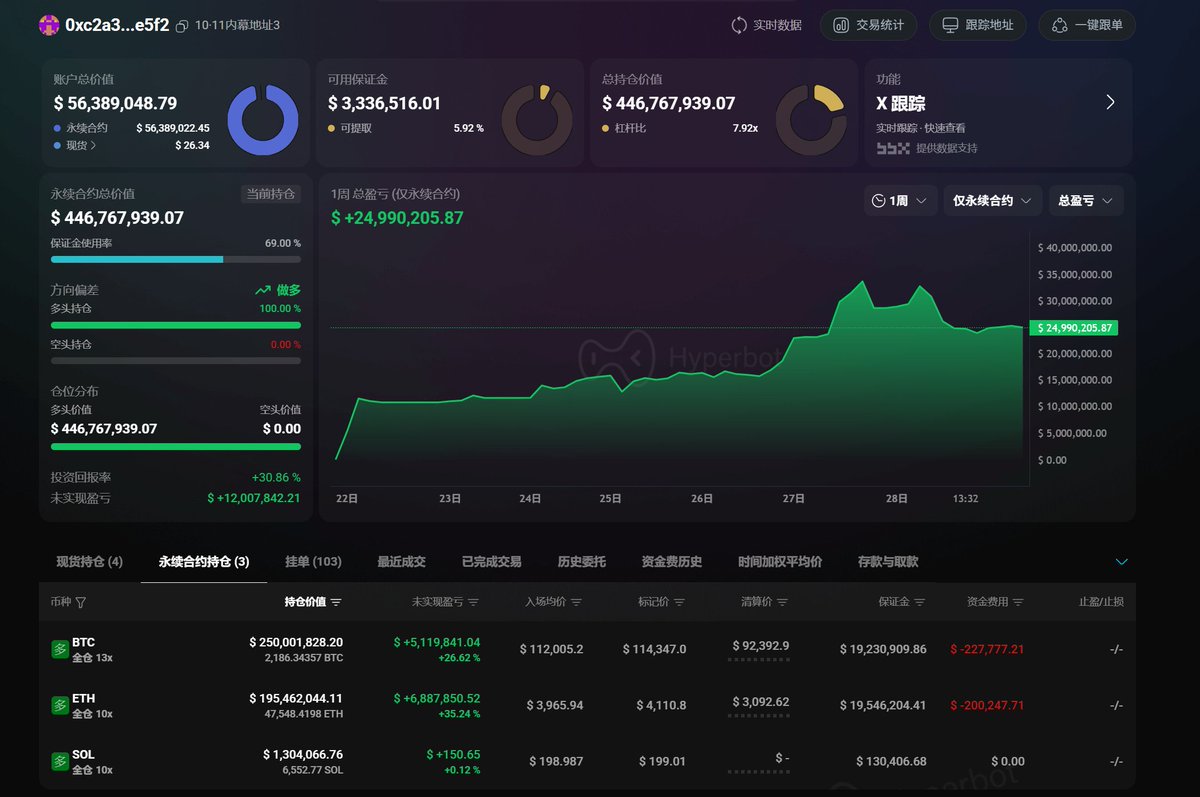Viewport: 1200px width, 797px height.
Task: Sort by 入场均价 column icon
Action: pyautogui.click(x=577, y=602)
